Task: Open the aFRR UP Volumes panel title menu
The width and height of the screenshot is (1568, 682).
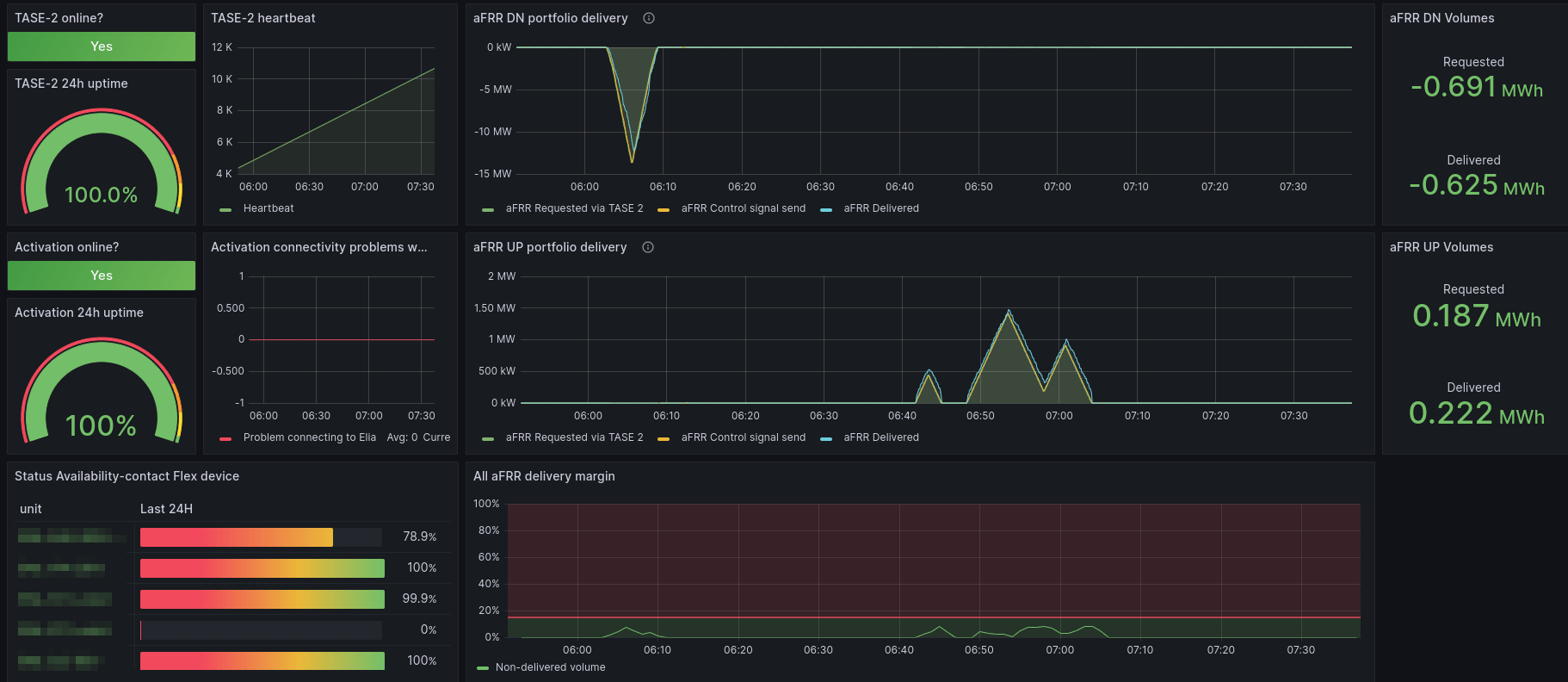Action: click(x=1441, y=247)
